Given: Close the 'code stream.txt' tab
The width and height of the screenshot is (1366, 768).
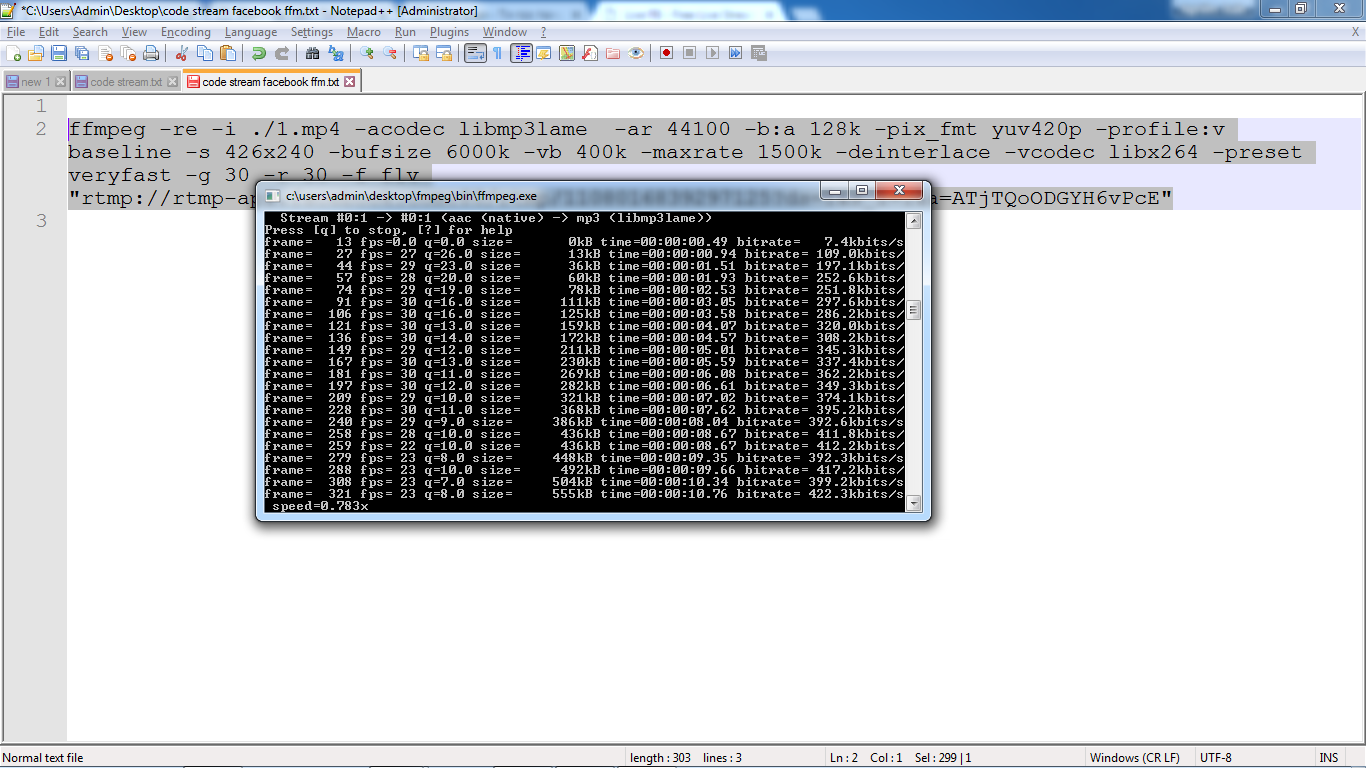Looking at the screenshot, I should click(x=173, y=82).
